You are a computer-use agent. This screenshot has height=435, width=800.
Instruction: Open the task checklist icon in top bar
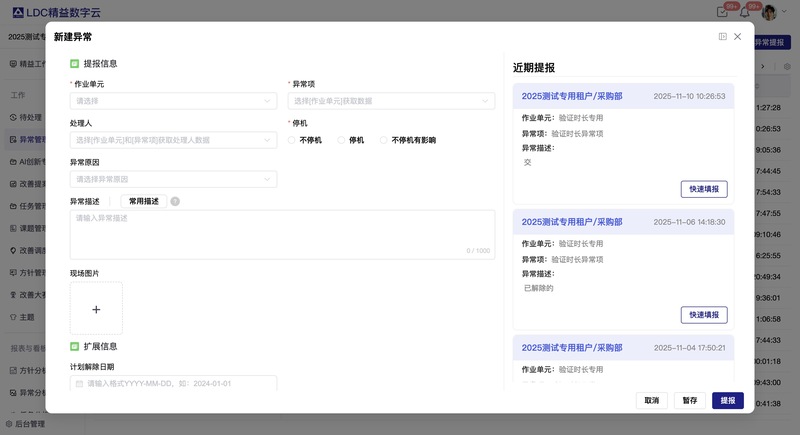pyautogui.click(x=722, y=12)
